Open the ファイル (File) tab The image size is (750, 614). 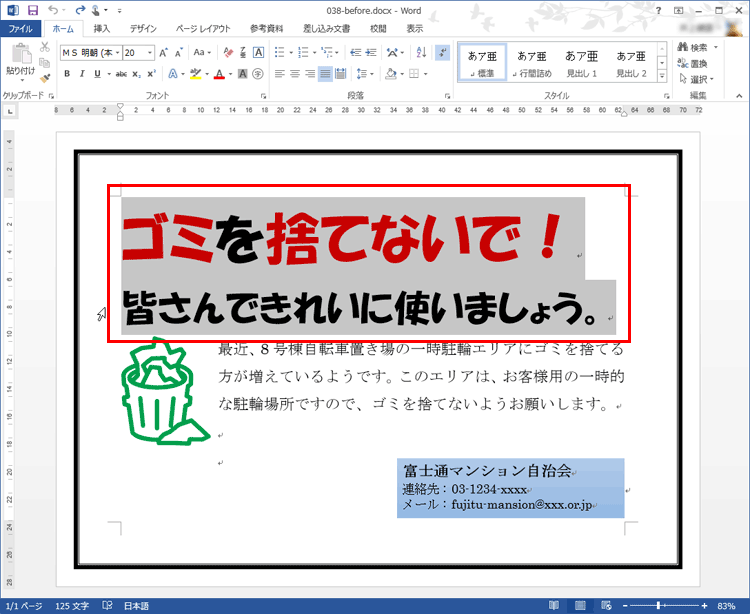point(21,29)
